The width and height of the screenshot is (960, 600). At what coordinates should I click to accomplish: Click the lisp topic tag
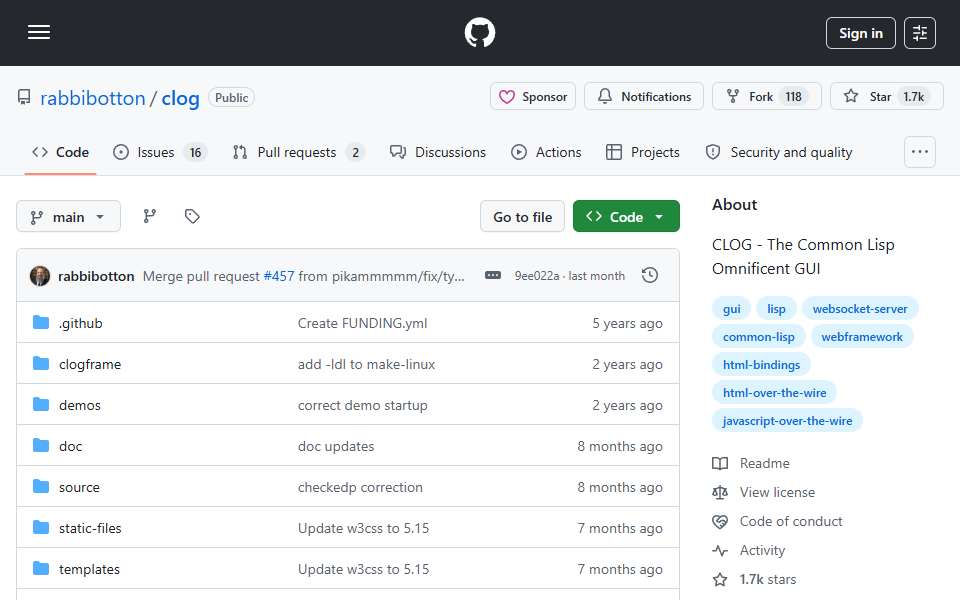pos(776,309)
